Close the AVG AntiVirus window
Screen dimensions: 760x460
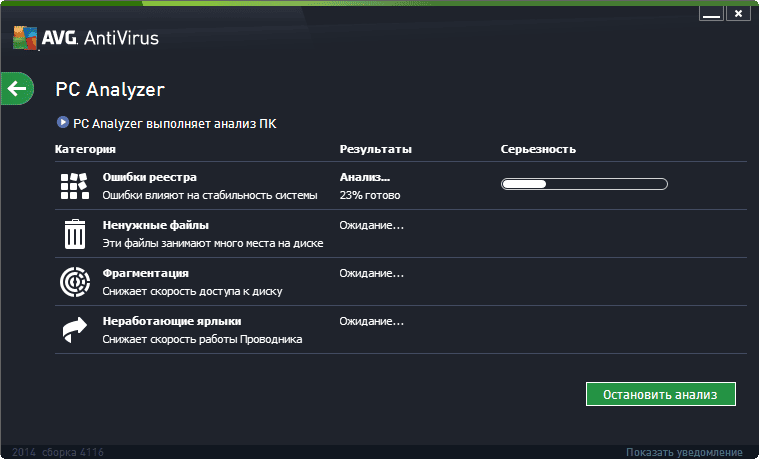point(738,14)
